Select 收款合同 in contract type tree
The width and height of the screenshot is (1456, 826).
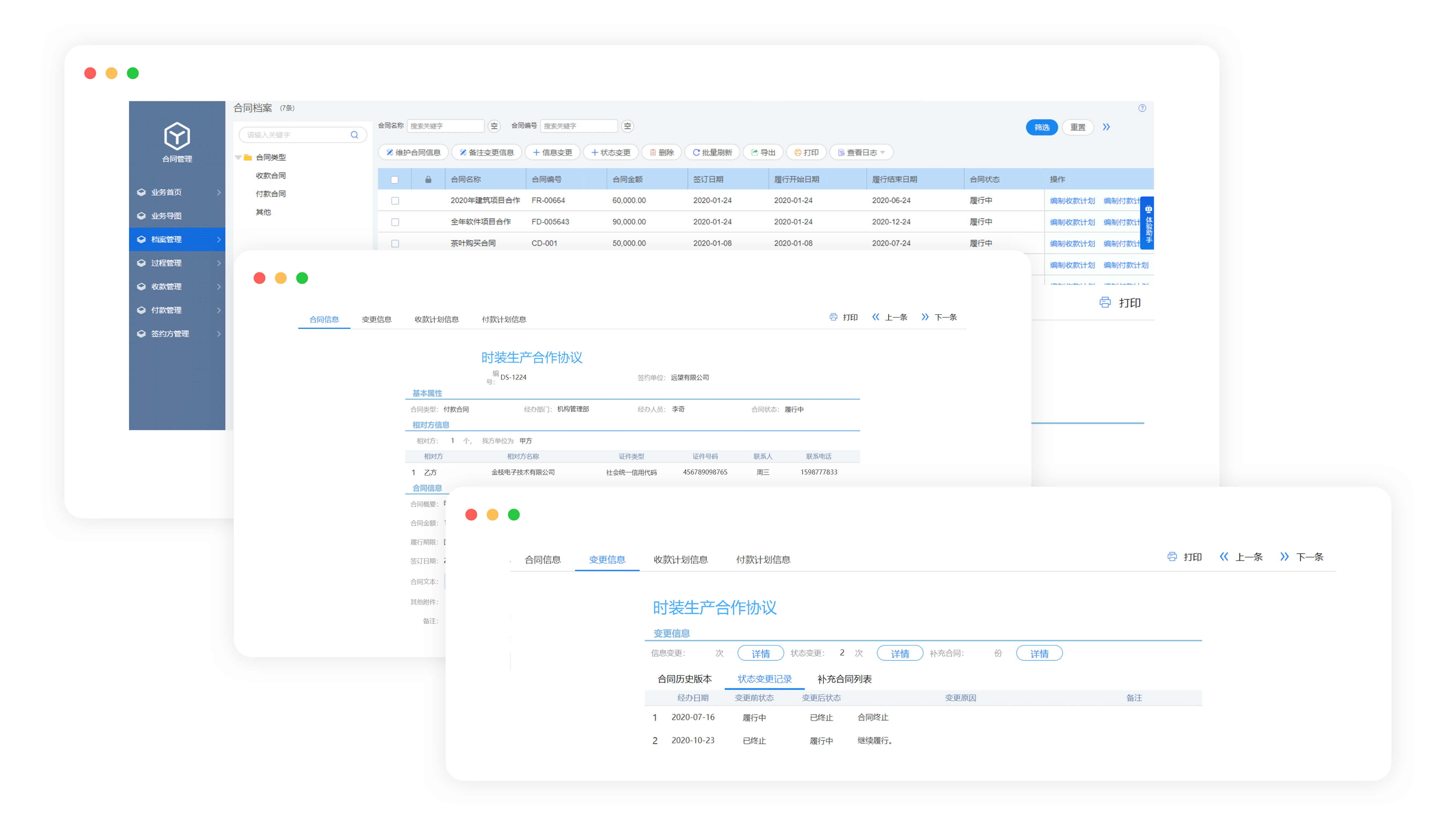[270, 176]
